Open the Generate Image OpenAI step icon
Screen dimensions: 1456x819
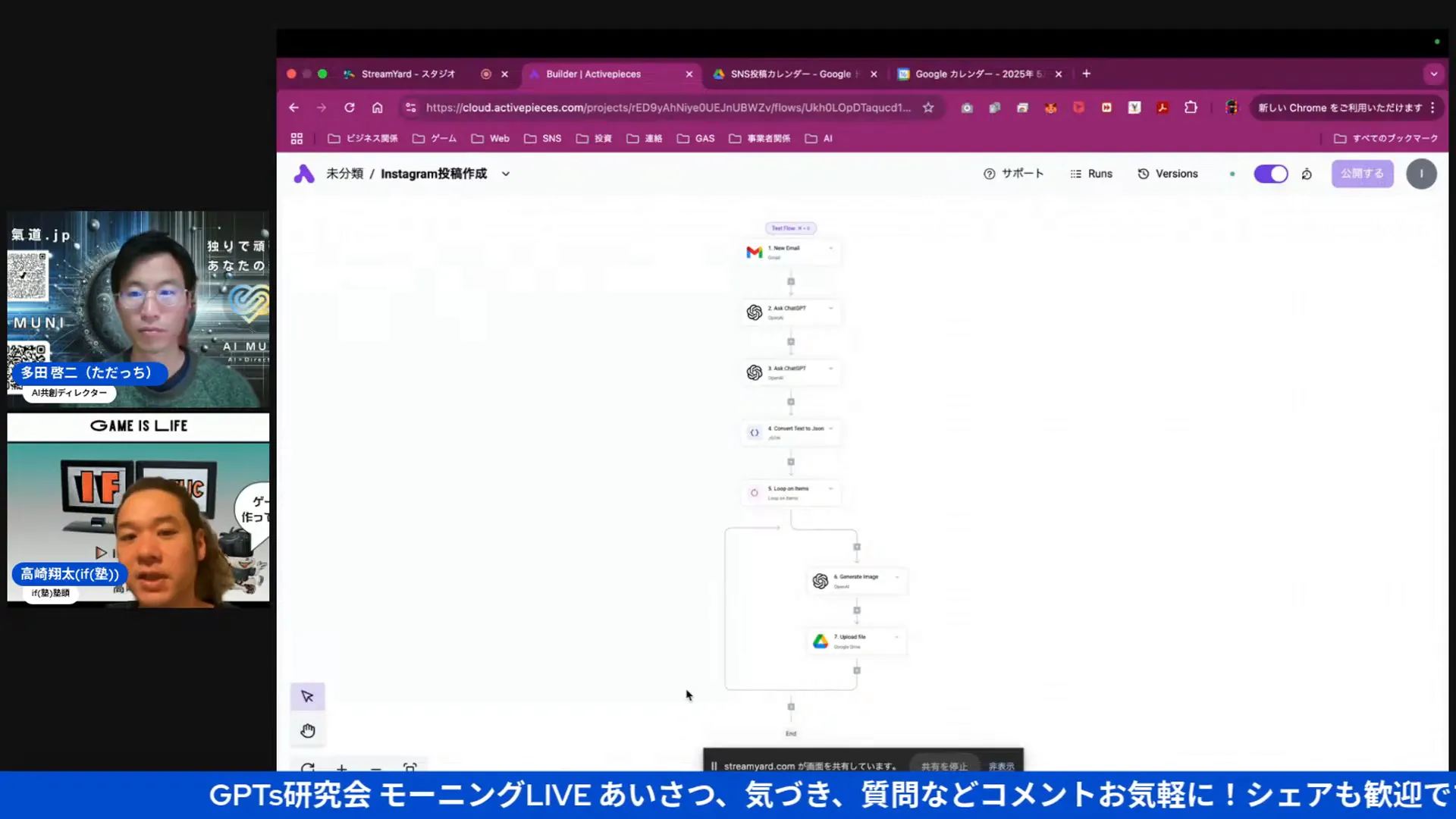[820, 581]
